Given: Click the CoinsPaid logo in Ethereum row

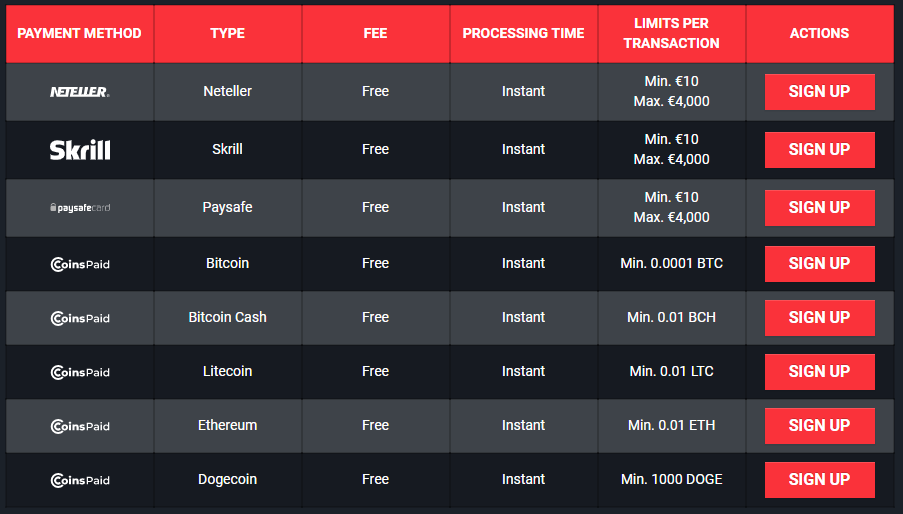Looking at the screenshot, I should 79,427.
